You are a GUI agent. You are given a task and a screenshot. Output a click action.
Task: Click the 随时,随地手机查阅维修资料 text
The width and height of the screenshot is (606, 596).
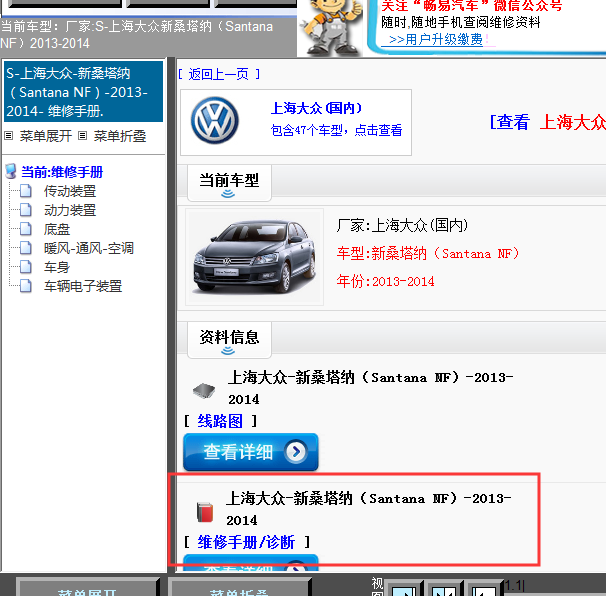pos(460,22)
